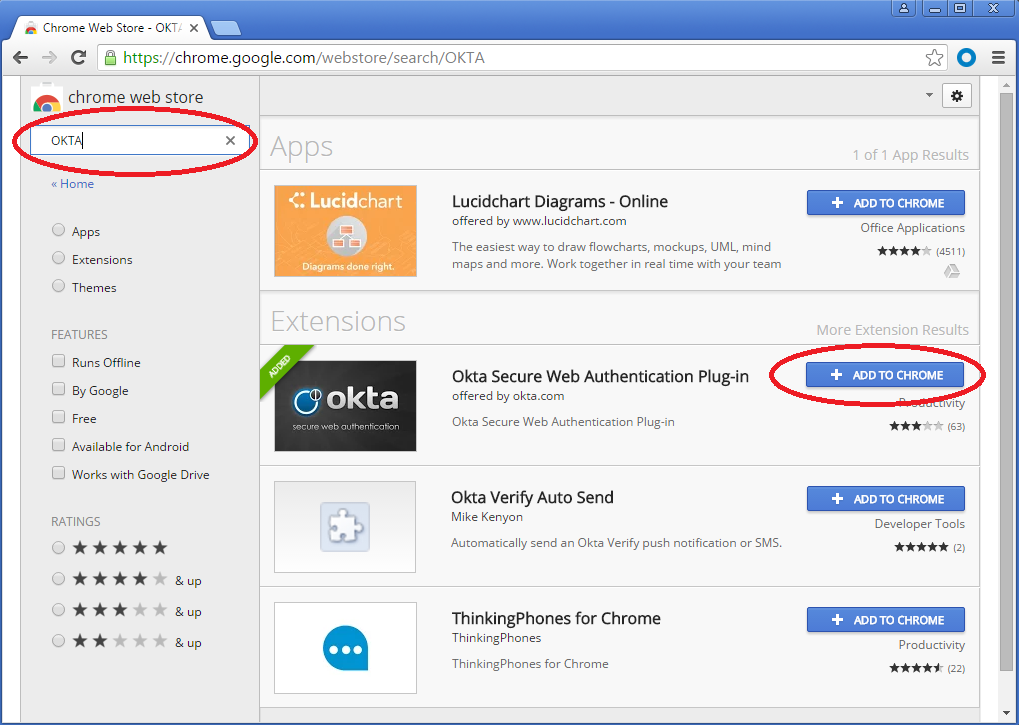Open the Okta Verify Auto Send puzzle thumbnail
The height and width of the screenshot is (725, 1019).
point(345,527)
